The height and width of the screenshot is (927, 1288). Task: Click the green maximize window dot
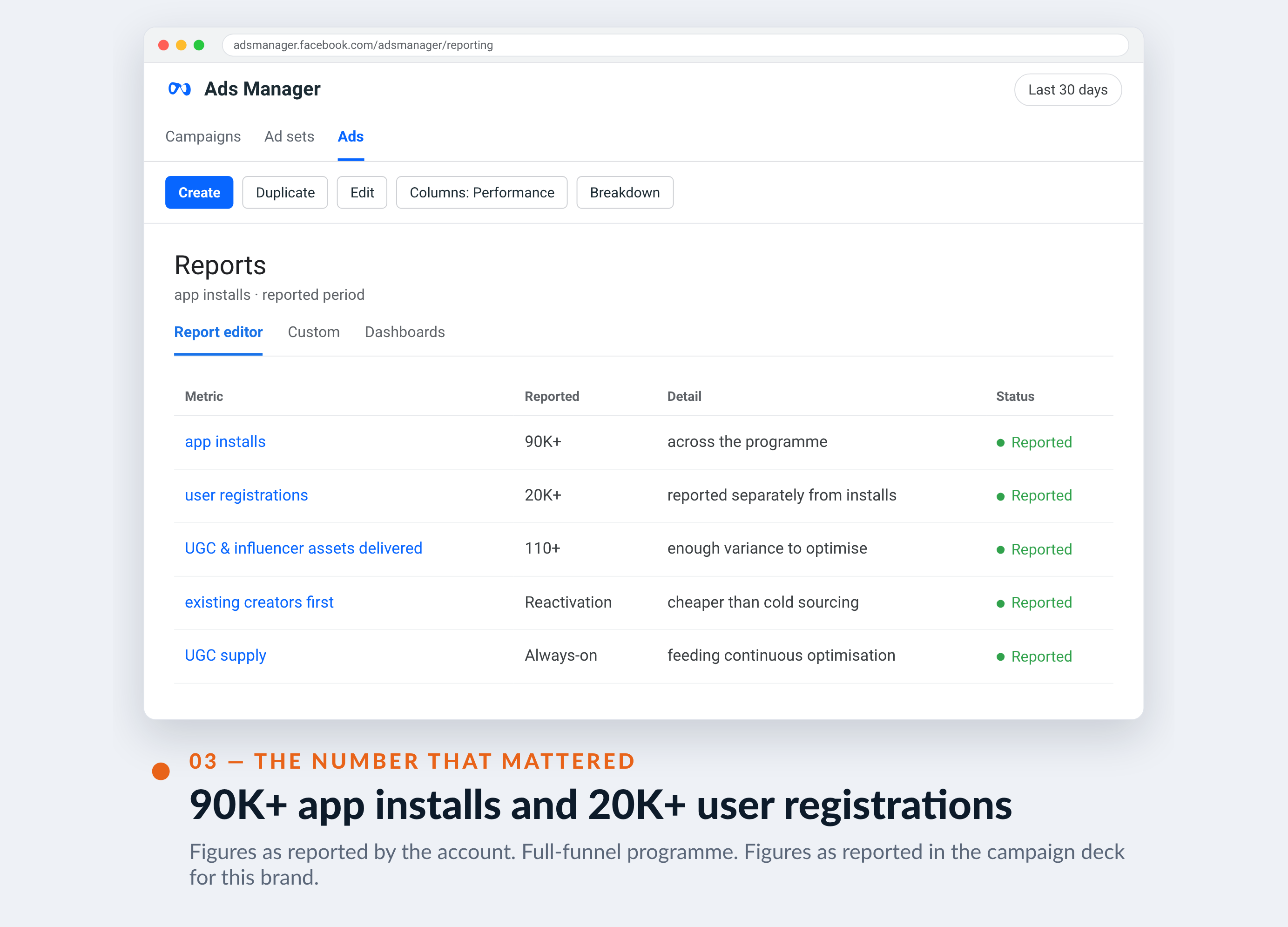[x=199, y=45]
